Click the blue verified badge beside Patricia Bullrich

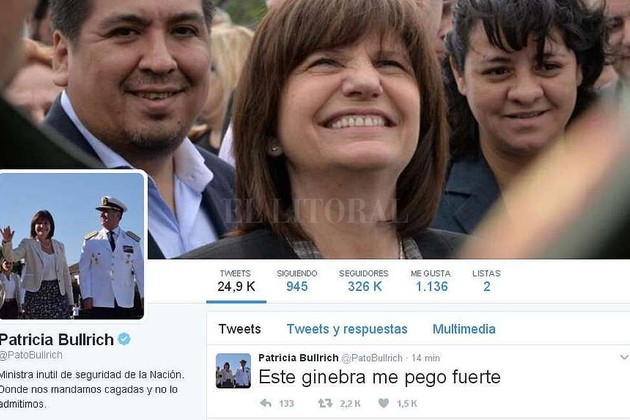click(124, 339)
